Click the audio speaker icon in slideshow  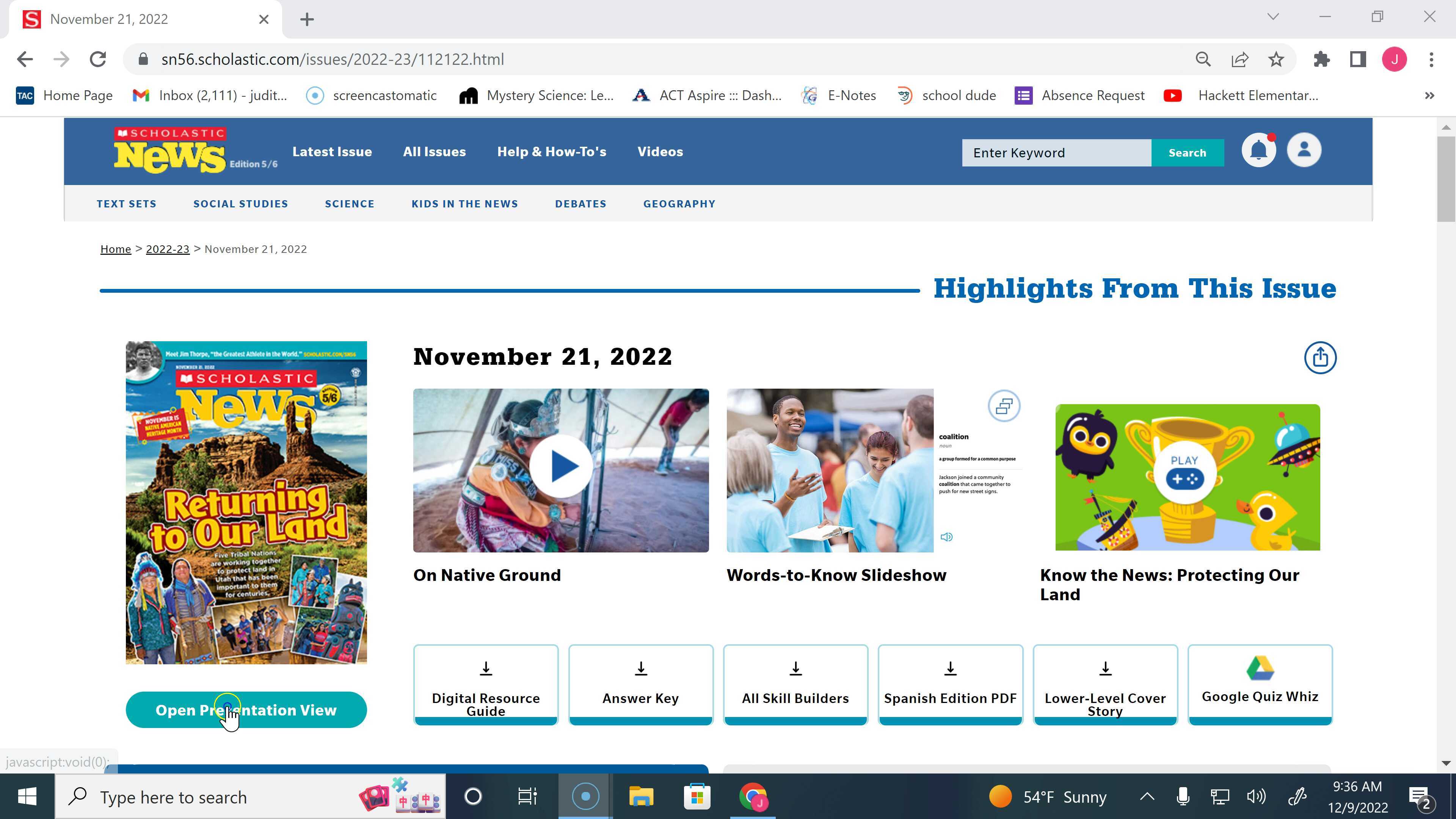946,537
